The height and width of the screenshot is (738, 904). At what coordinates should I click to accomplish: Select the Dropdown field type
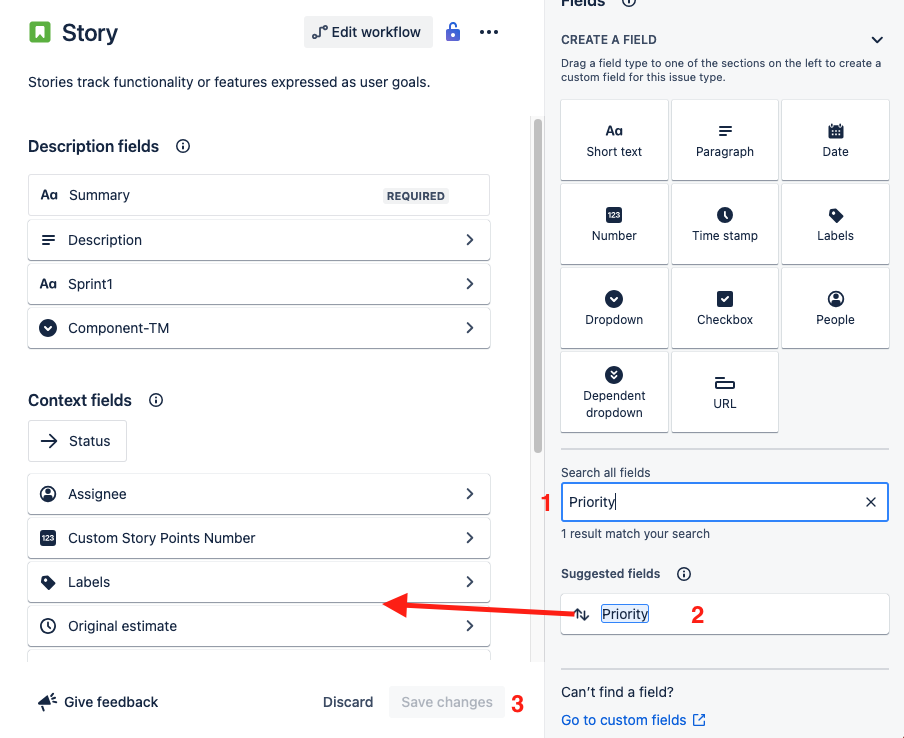[x=614, y=307]
